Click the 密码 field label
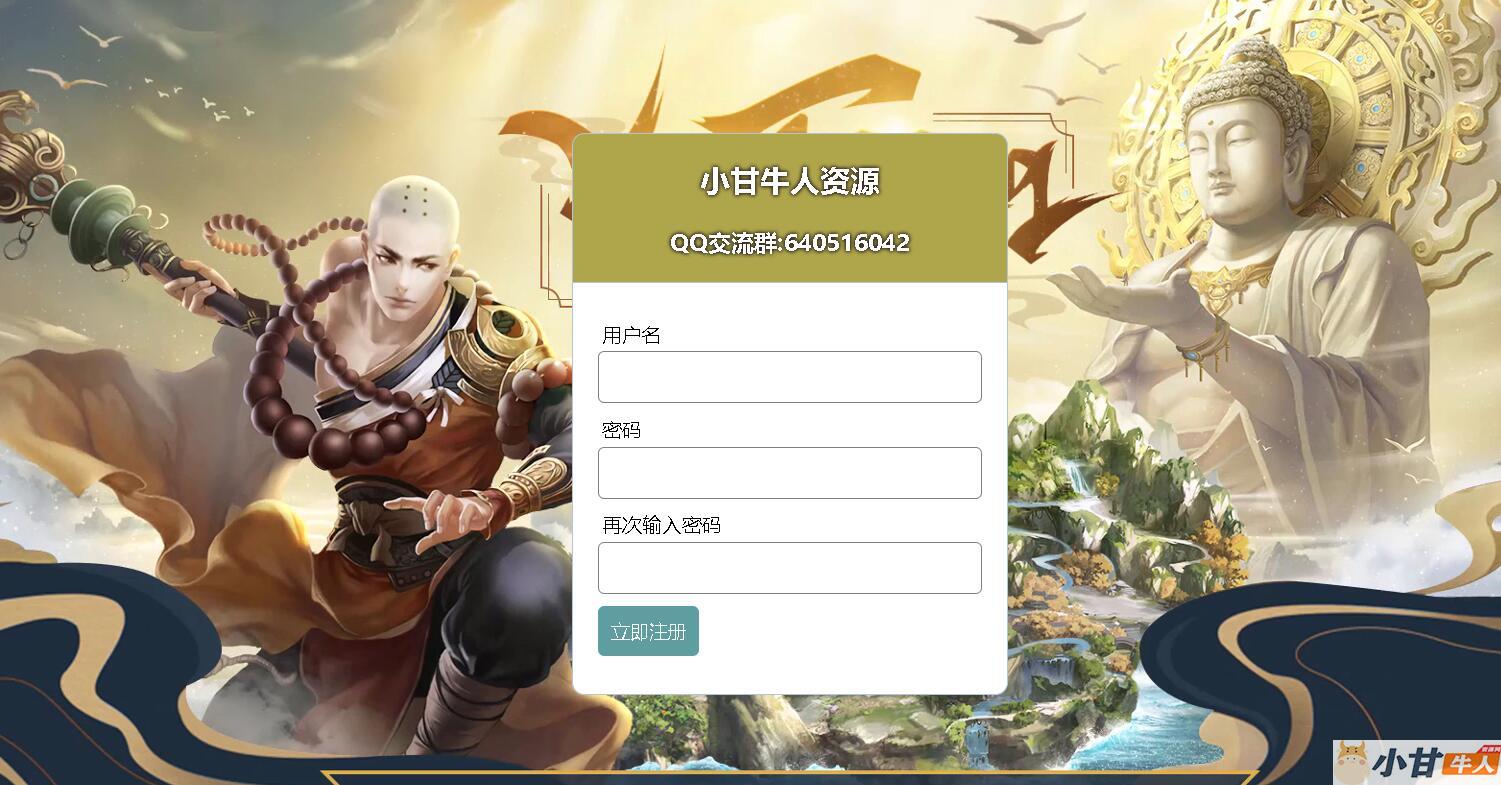1501x785 pixels. [621, 430]
